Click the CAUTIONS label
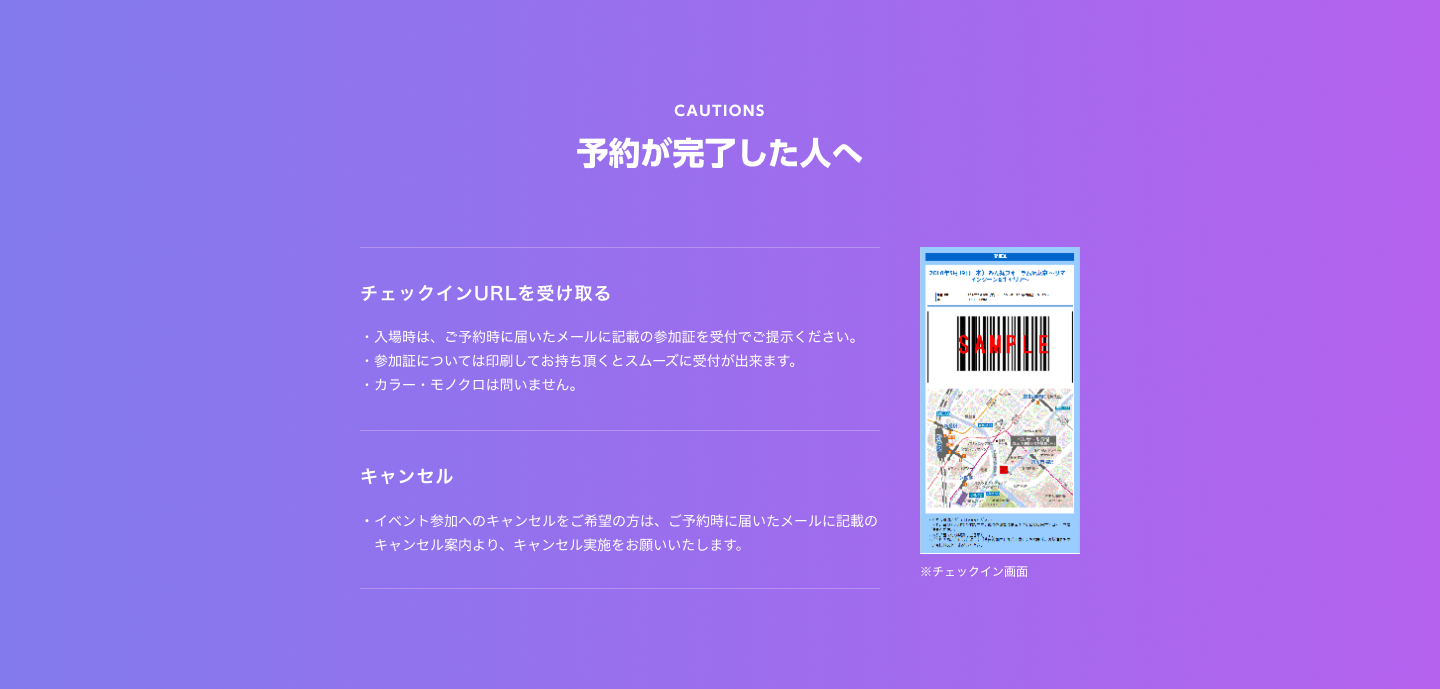1440x689 pixels. 719,111
